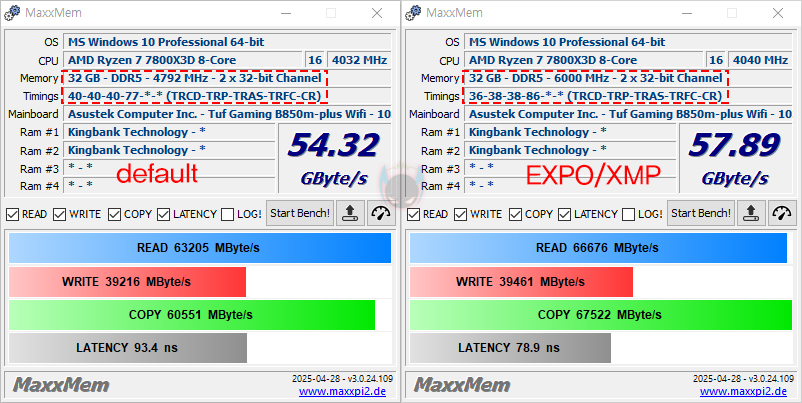Image resolution: width=802 pixels, height=403 pixels.
Task: Click Ram #3 empty slot field in left window
Action: (x=170, y=168)
